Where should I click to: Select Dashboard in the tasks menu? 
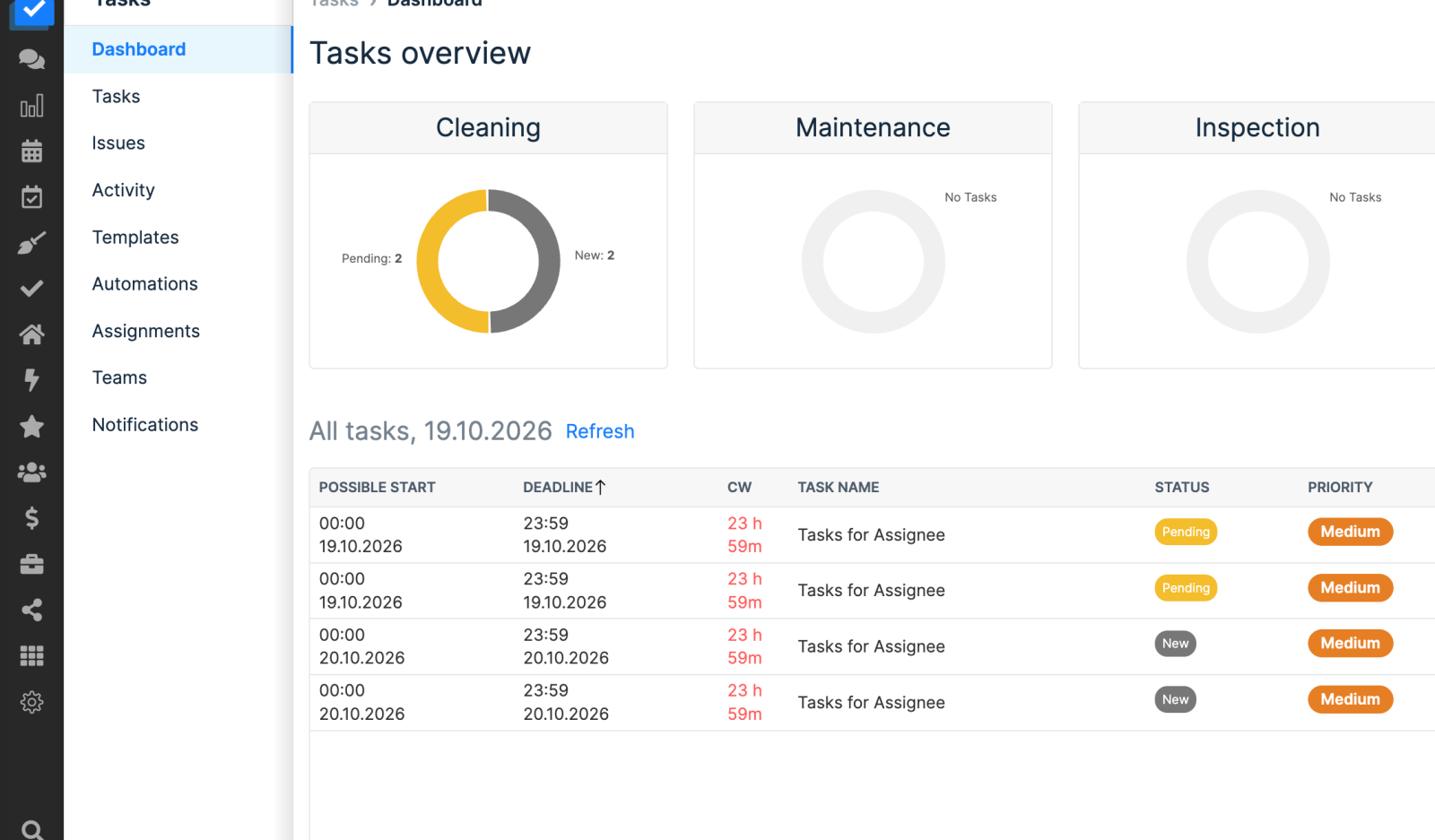coord(178,49)
